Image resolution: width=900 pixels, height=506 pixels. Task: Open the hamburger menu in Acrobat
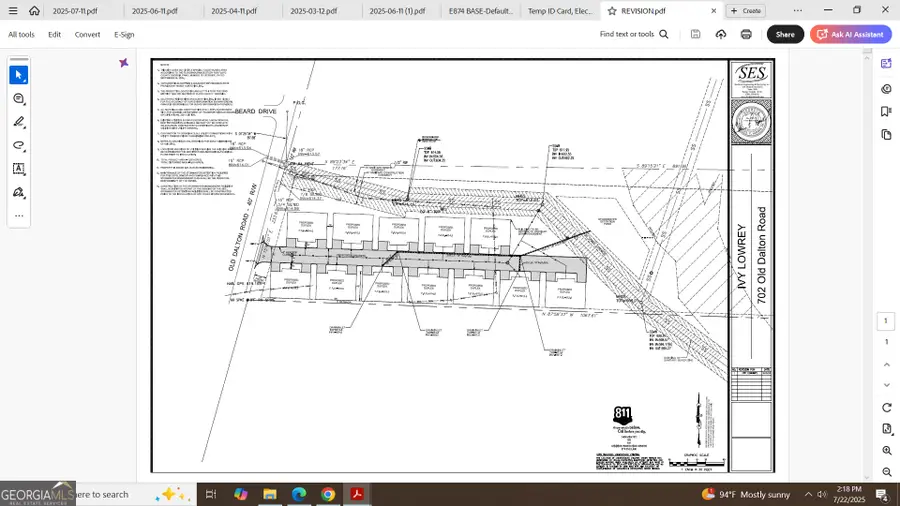tap(13, 10)
